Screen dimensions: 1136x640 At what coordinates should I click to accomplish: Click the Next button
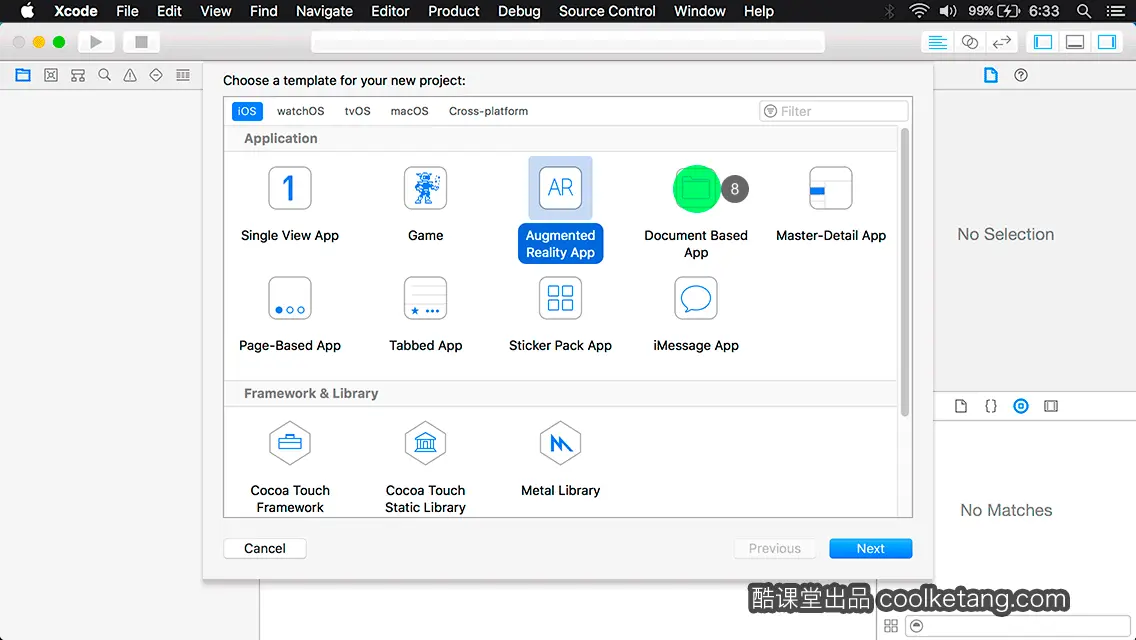click(x=870, y=549)
